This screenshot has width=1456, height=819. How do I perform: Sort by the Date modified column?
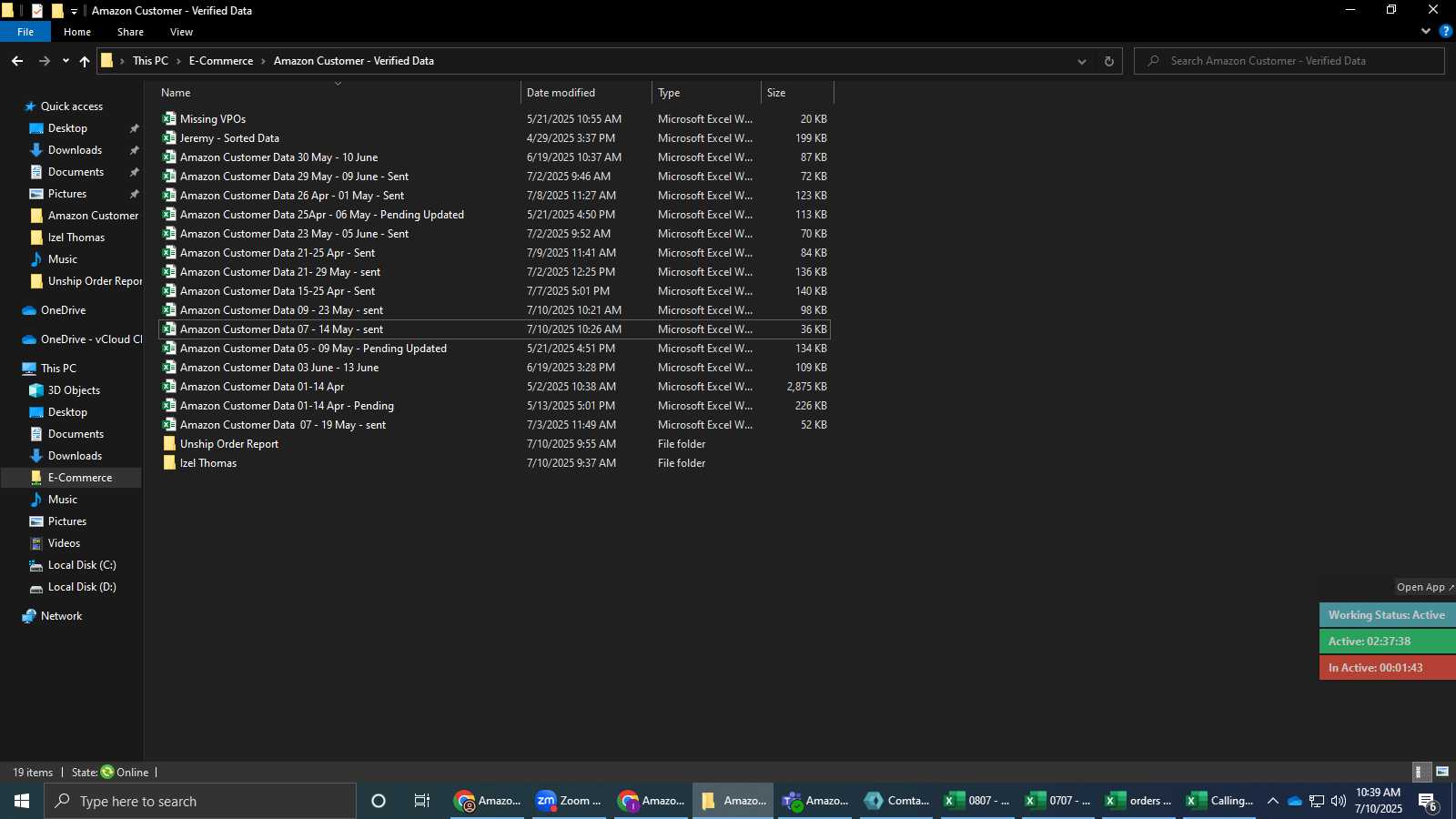point(586,93)
